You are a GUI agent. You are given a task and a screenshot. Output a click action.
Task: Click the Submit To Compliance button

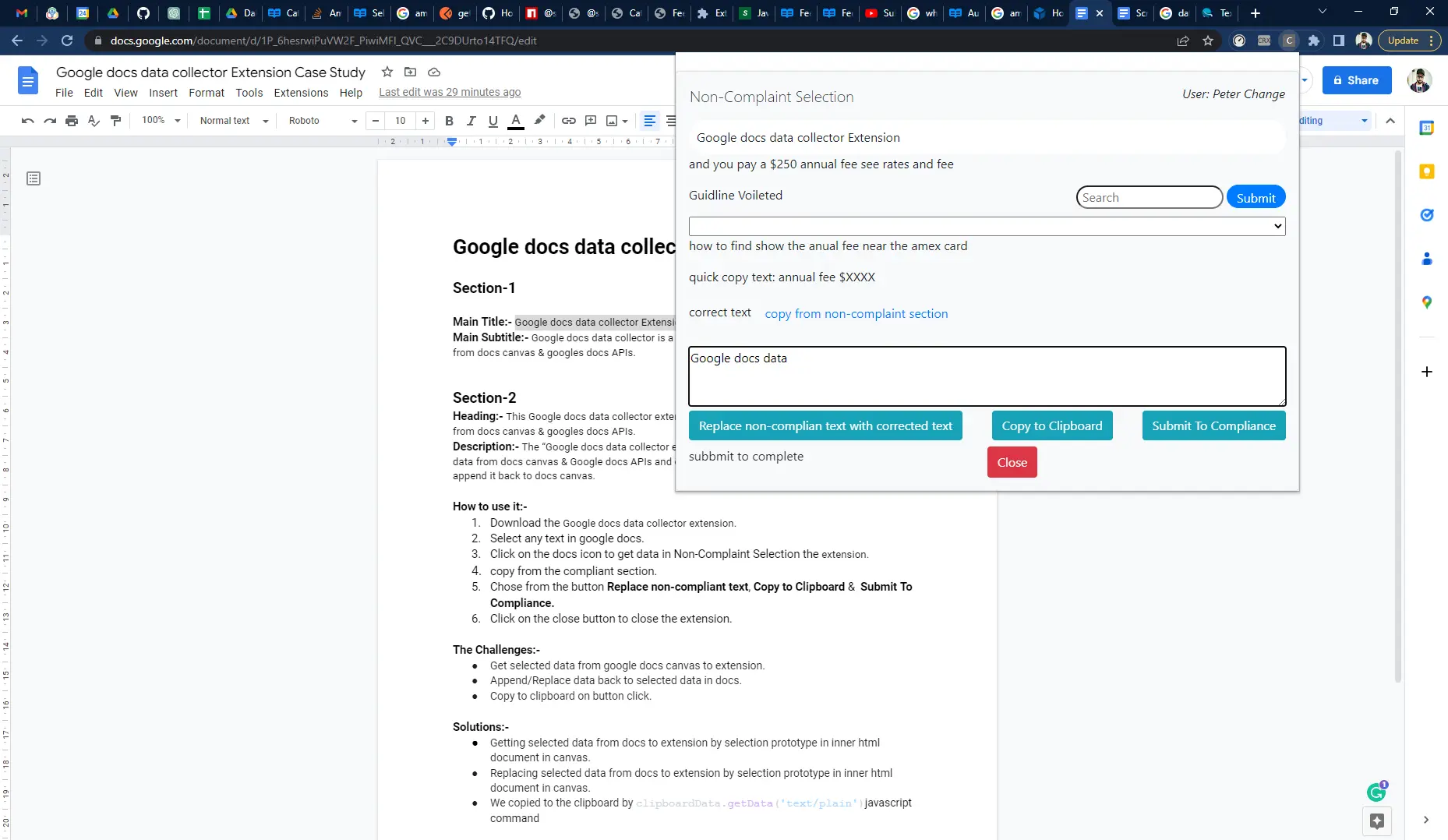(x=1213, y=425)
